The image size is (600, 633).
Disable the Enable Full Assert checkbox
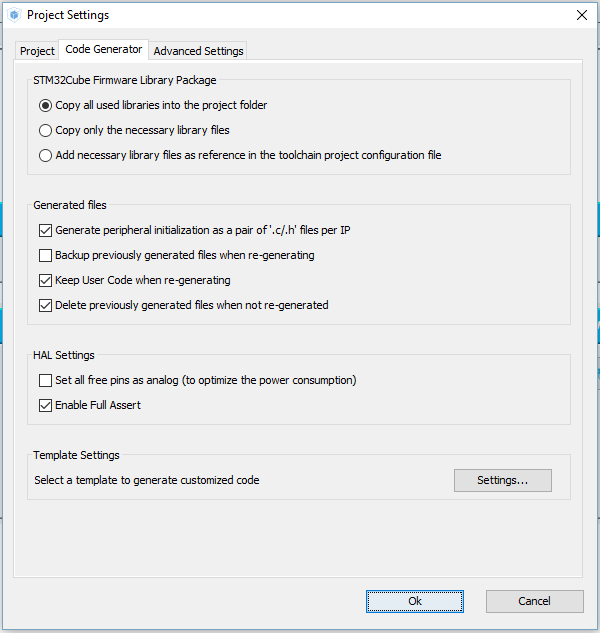(45, 405)
